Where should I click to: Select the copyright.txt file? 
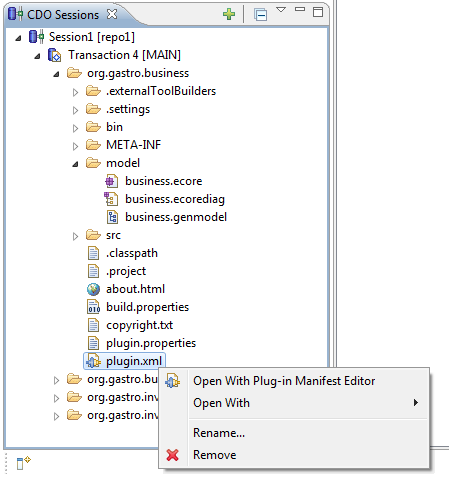(139, 325)
